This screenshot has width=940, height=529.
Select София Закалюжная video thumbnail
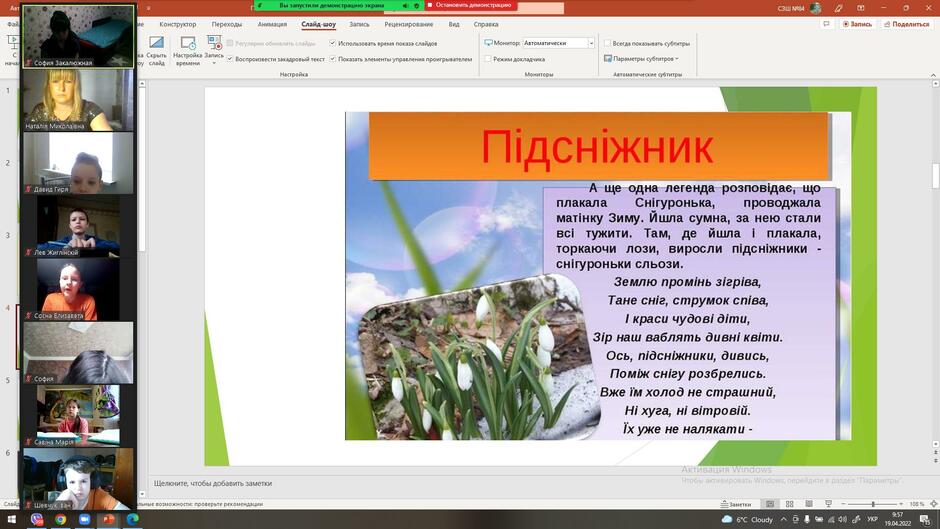tap(78, 35)
